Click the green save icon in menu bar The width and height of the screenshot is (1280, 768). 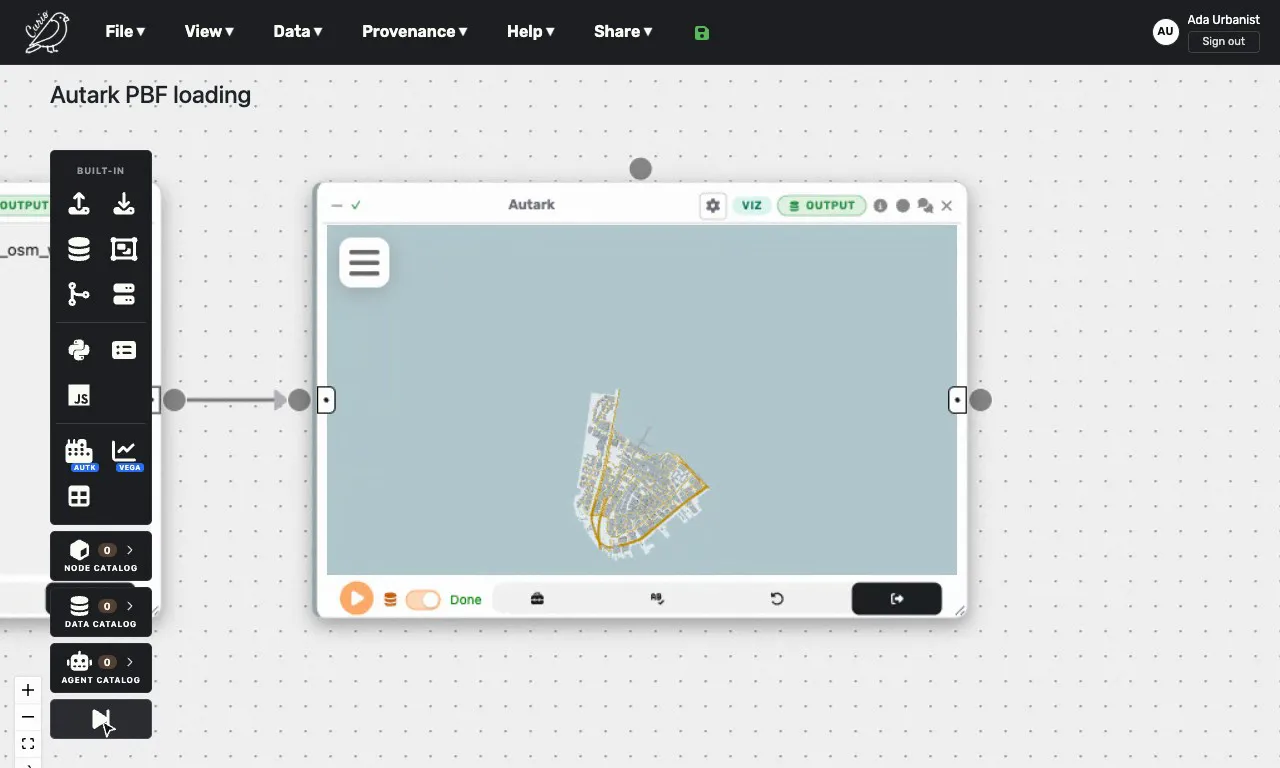[702, 33]
